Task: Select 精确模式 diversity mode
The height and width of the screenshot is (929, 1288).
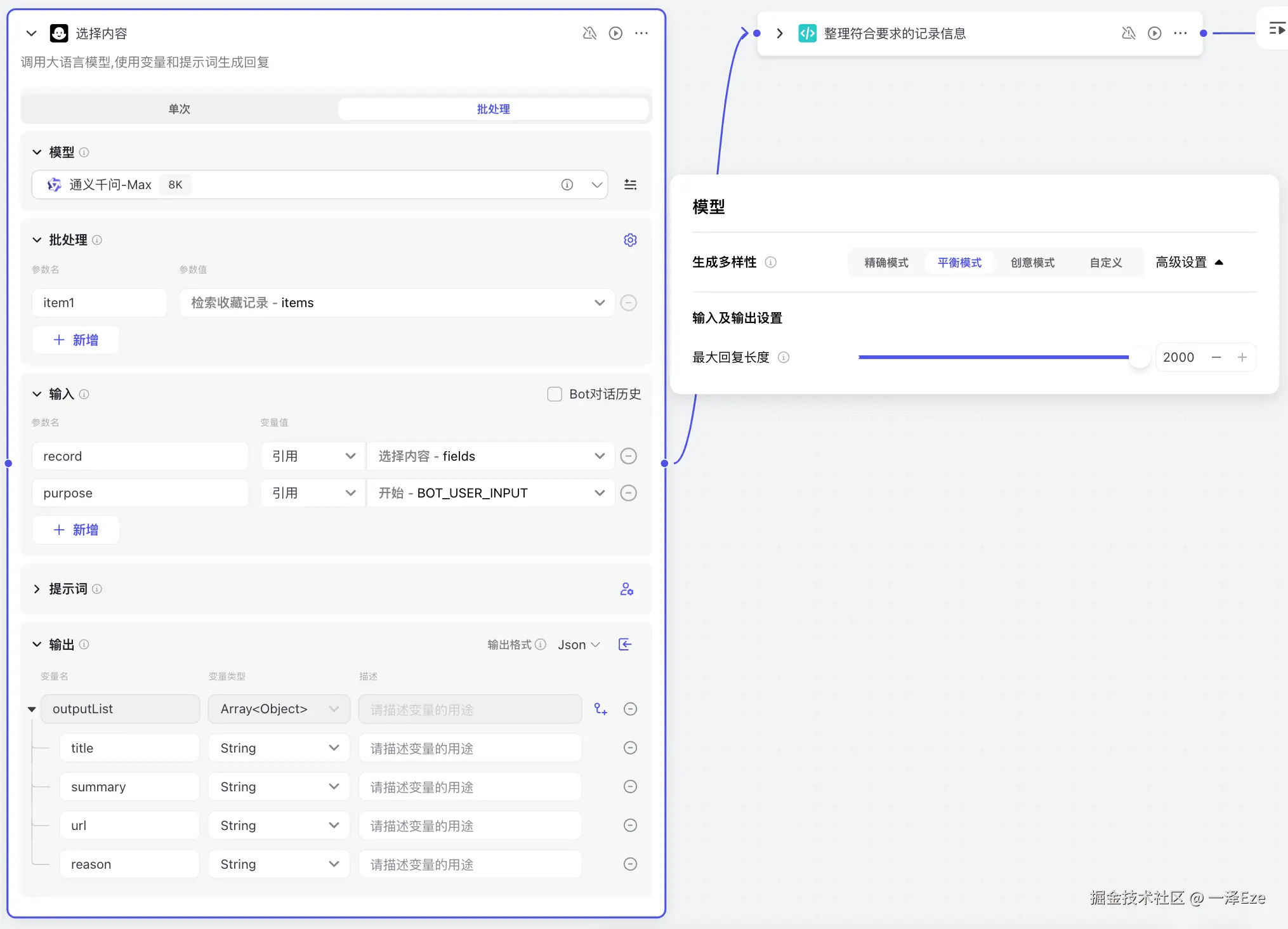Action: coord(886,263)
